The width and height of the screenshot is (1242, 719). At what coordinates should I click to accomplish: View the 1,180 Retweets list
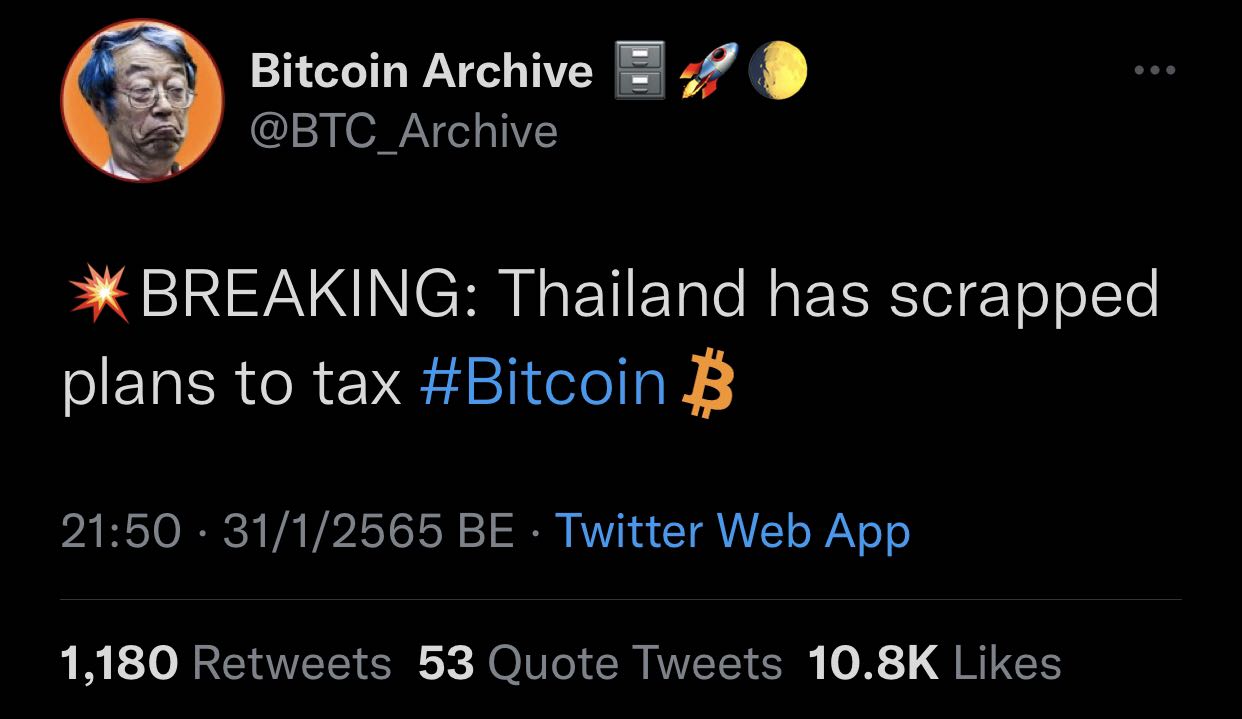226,662
